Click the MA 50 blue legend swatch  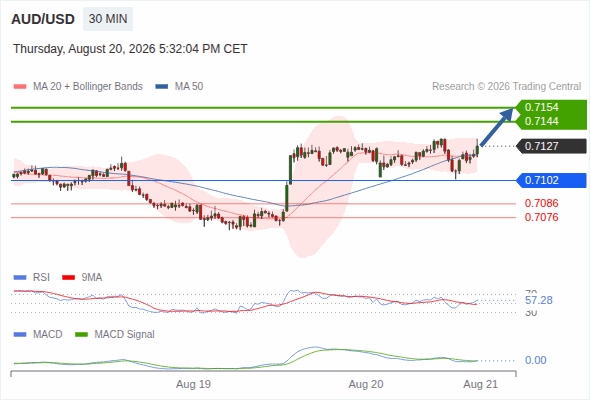(162, 87)
